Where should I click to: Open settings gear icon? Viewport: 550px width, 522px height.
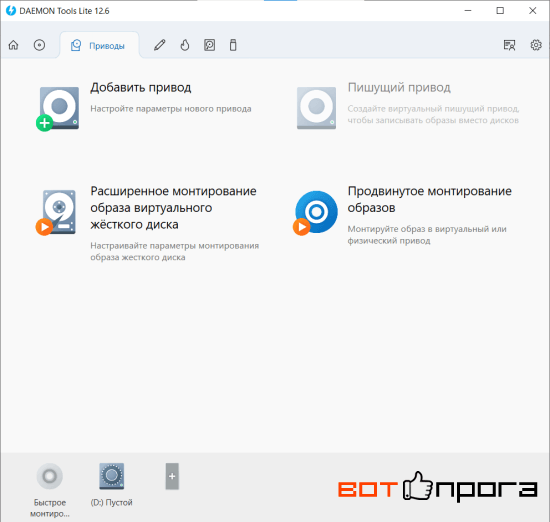click(536, 45)
